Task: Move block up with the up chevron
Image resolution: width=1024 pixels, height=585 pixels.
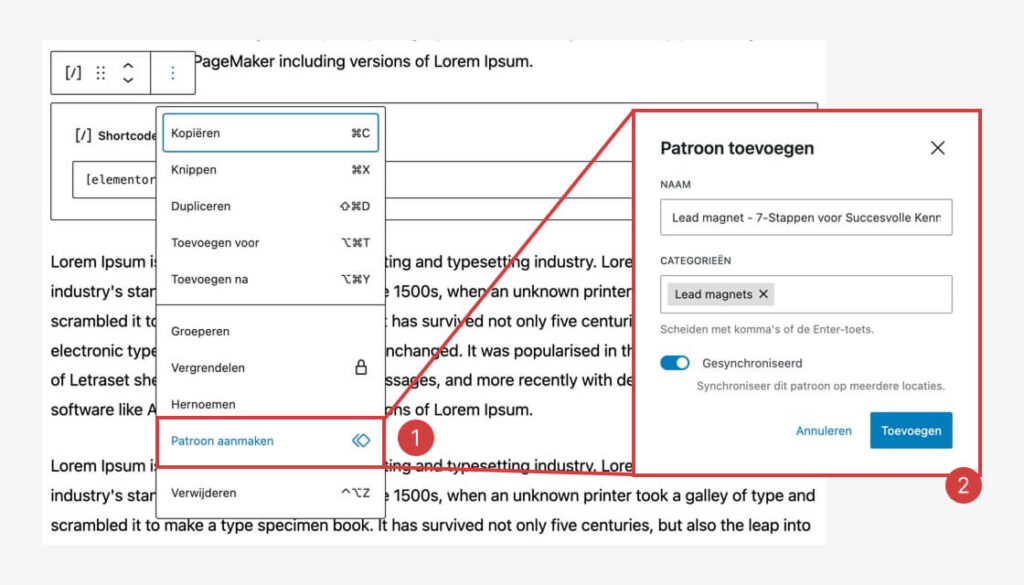Action: [x=128, y=66]
